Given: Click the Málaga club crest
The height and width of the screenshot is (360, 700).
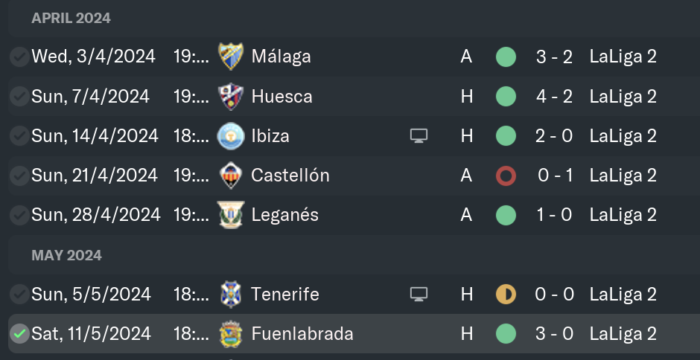Looking at the screenshot, I should click(231, 57).
